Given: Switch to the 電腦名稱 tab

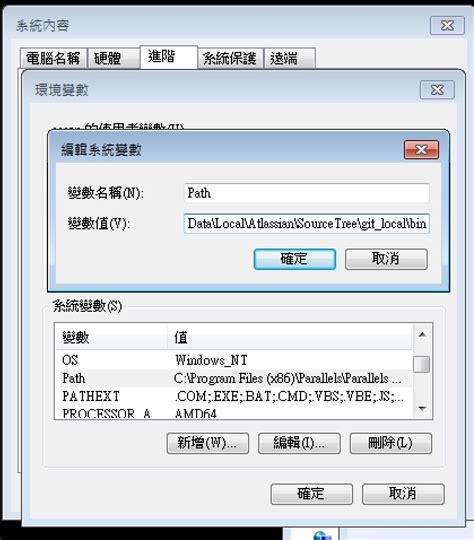Looking at the screenshot, I should [x=53, y=58].
